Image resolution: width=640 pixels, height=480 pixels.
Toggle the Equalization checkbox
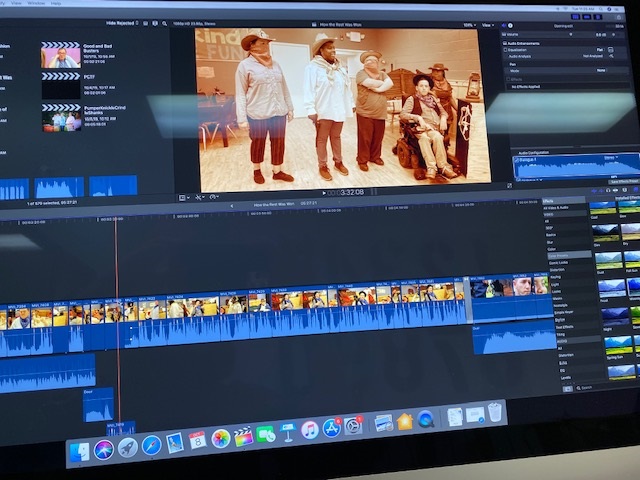(x=506, y=50)
